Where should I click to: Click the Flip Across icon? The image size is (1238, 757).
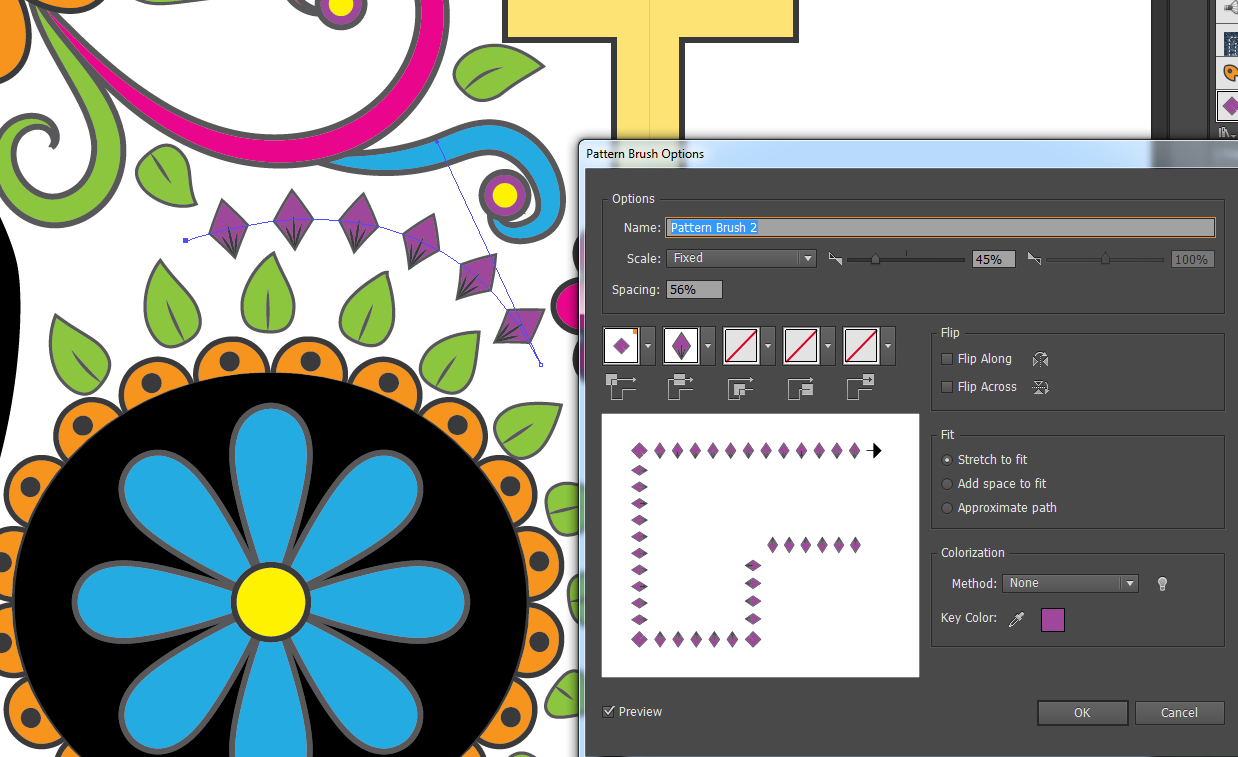[1040, 387]
